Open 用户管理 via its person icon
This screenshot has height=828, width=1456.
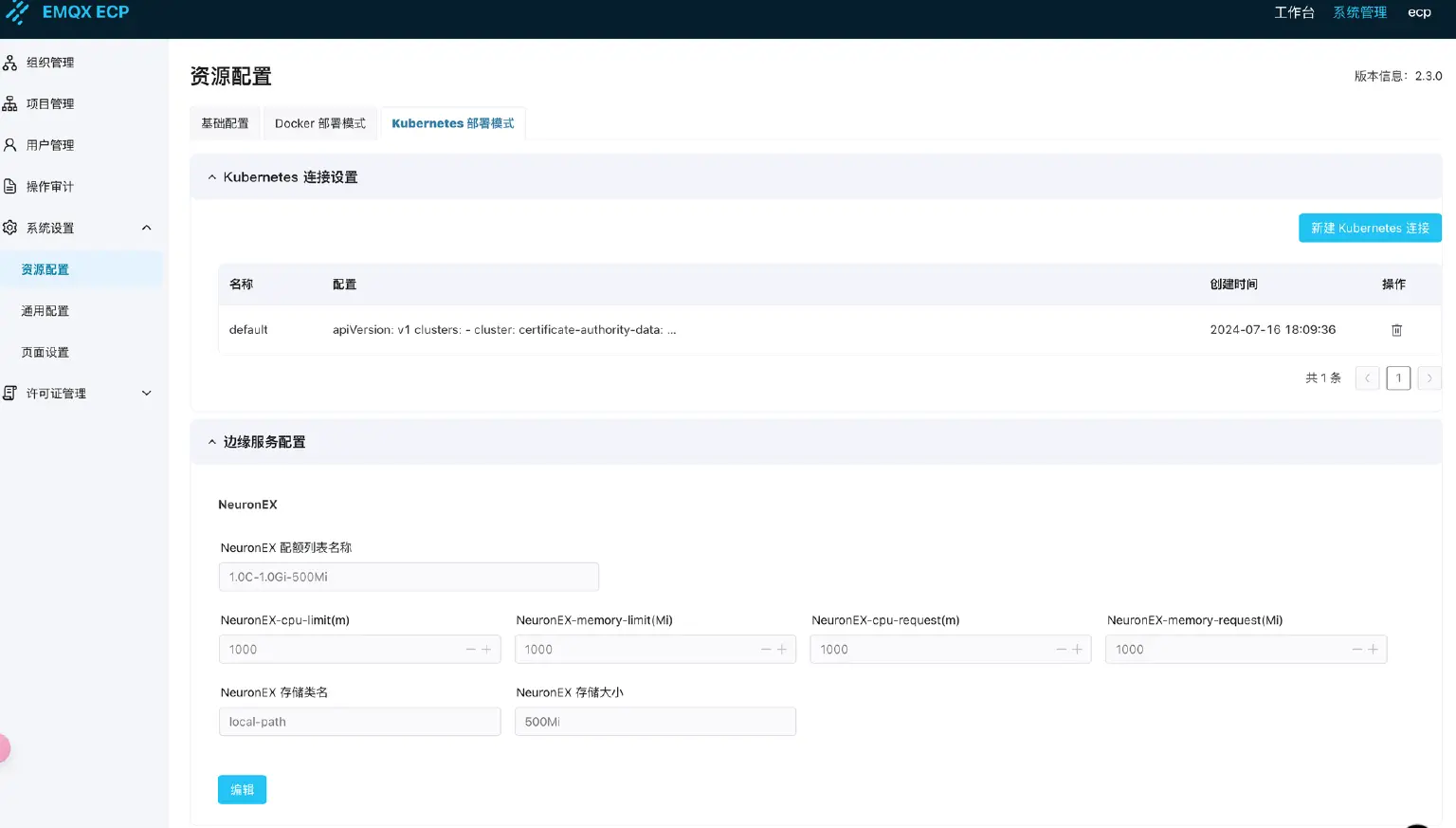click(x=10, y=144)
